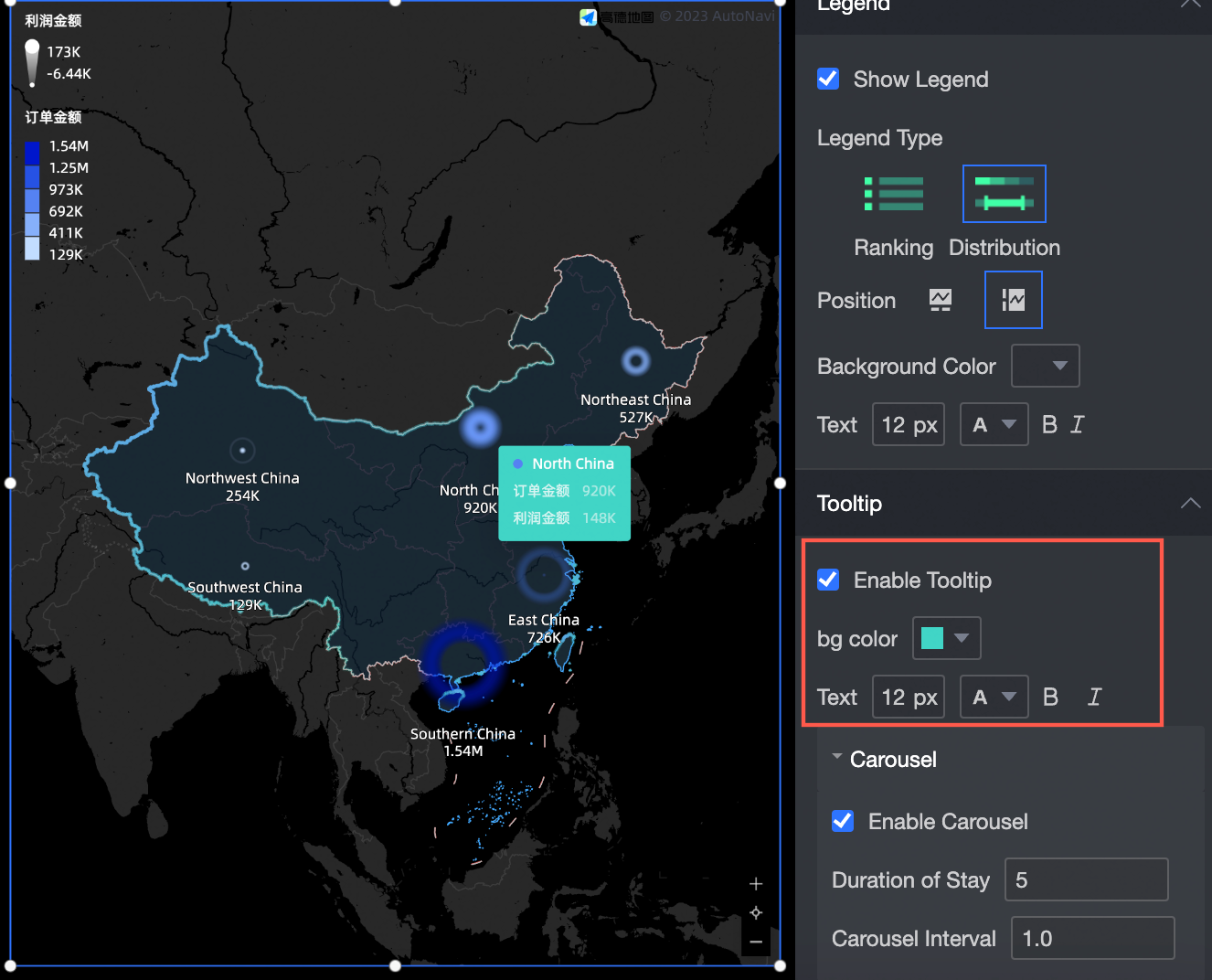The width and height of the screenshot is (1212, 980).
Task: Collapse the Carousel section
Action: pos(836,757)
